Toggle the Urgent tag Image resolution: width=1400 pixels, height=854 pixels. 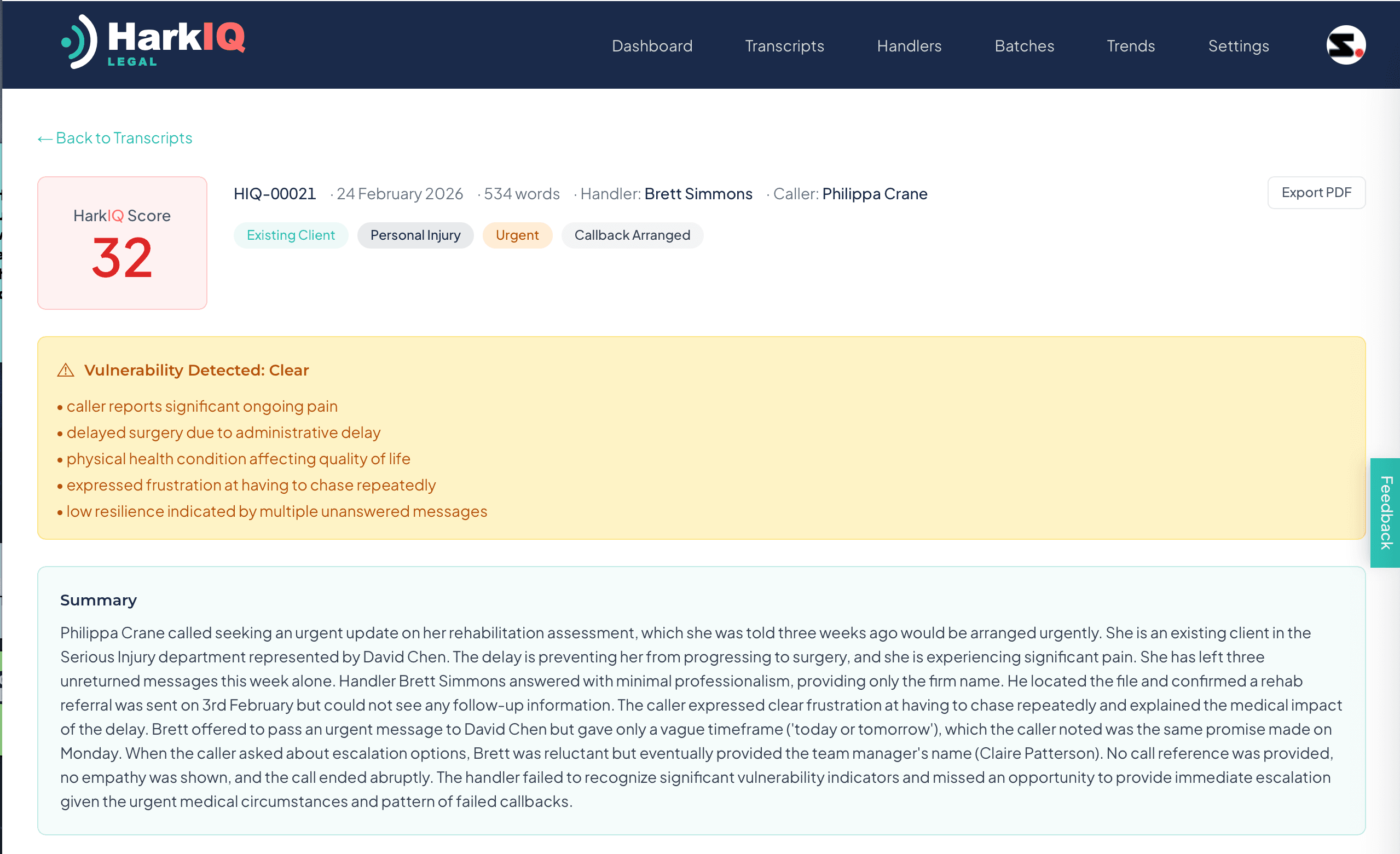517,235
